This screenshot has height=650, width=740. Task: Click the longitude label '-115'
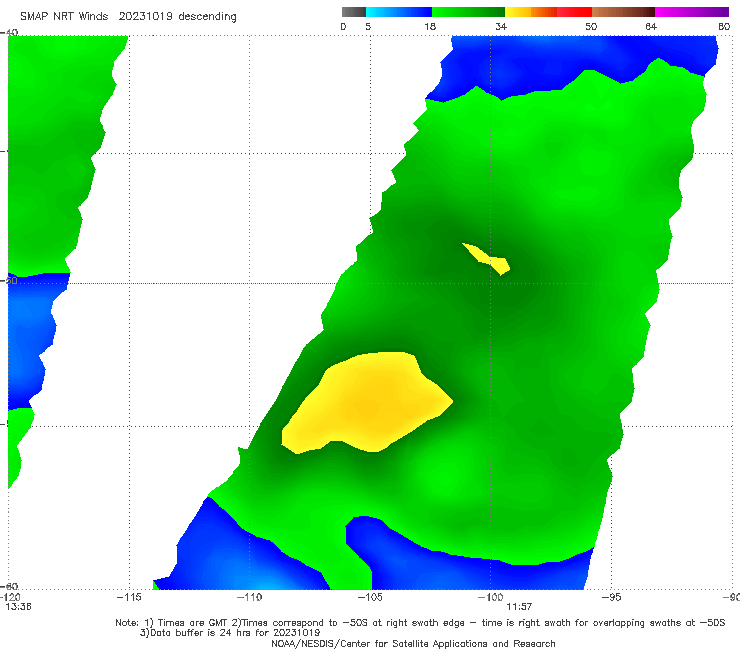tap(129, 597)
